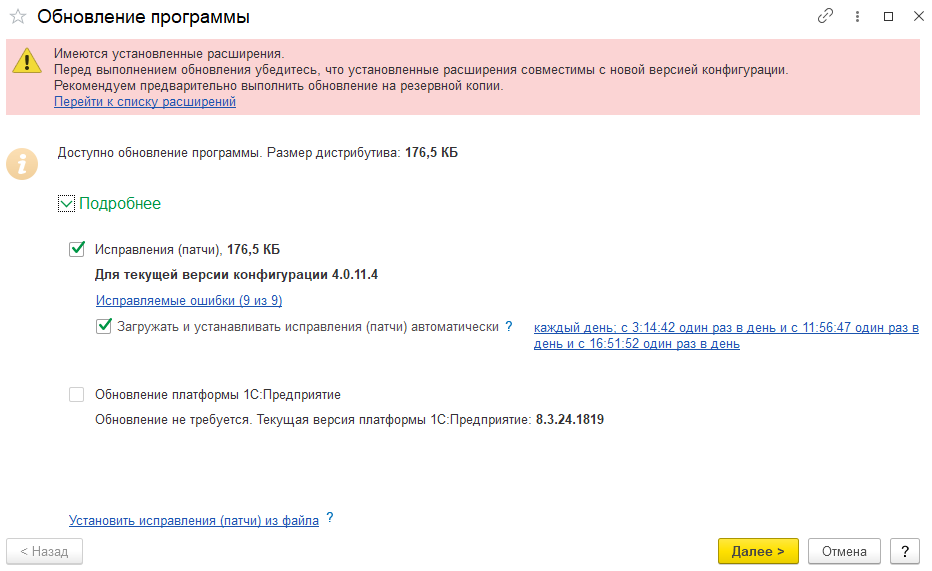
Task: Open Исправляемые ошибки (9 из 9) link
Action: point(189,300)
